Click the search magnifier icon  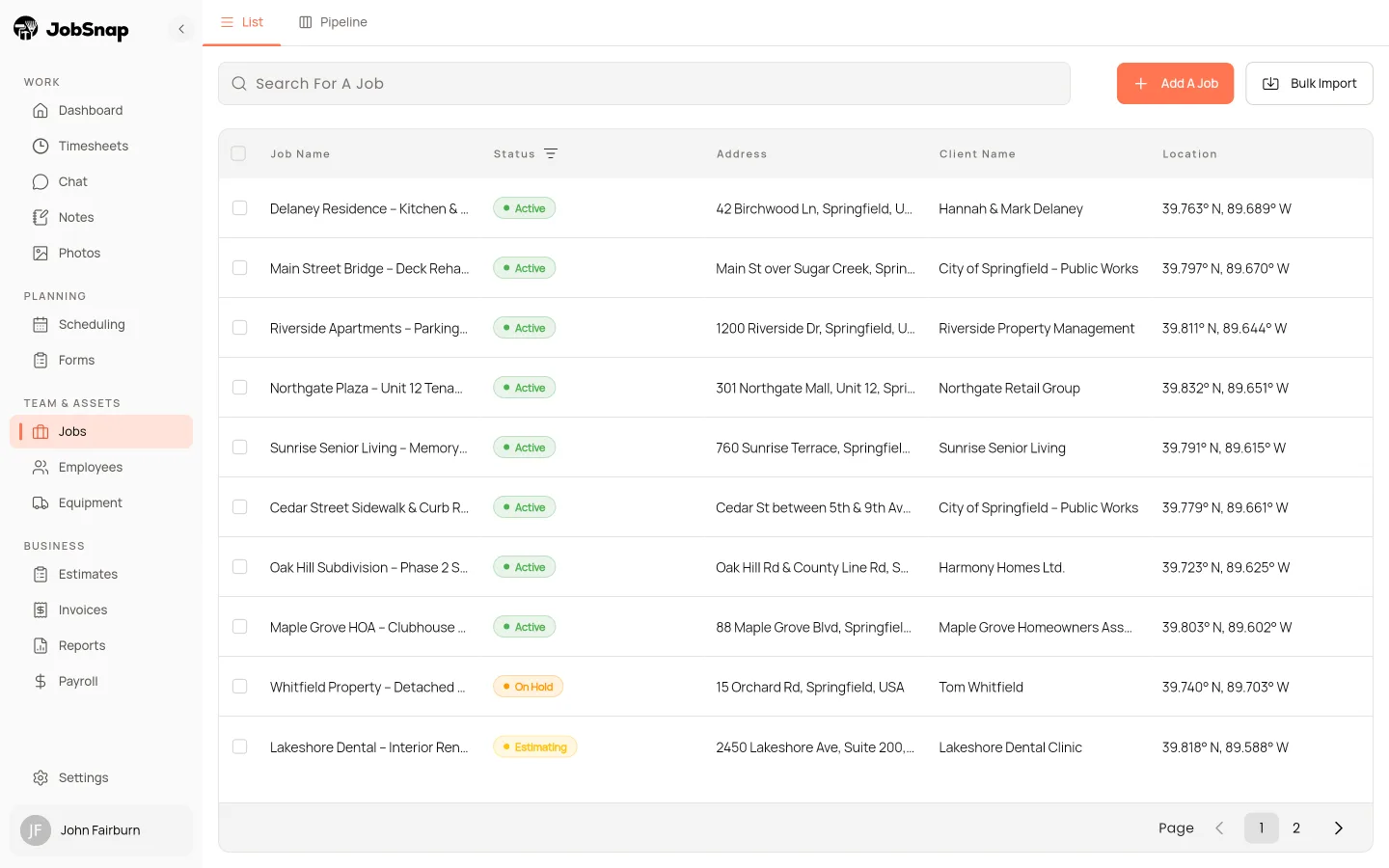[239, 84]
